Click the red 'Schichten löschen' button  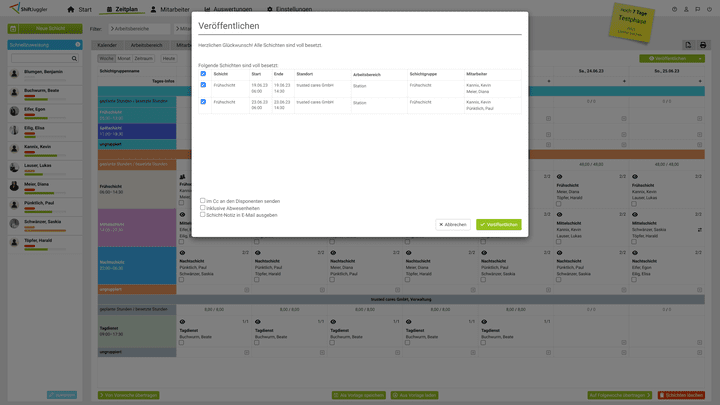click(x=682, y=395)
